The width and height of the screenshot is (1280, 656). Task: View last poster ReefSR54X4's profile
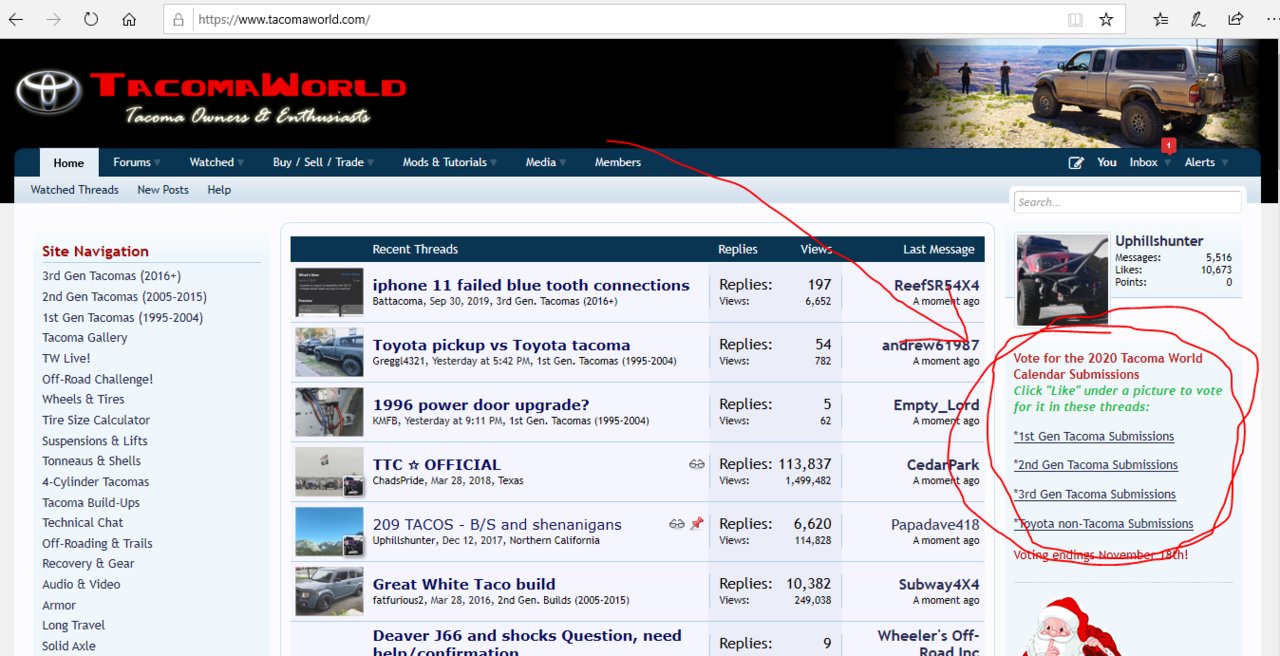click(937, 286)
